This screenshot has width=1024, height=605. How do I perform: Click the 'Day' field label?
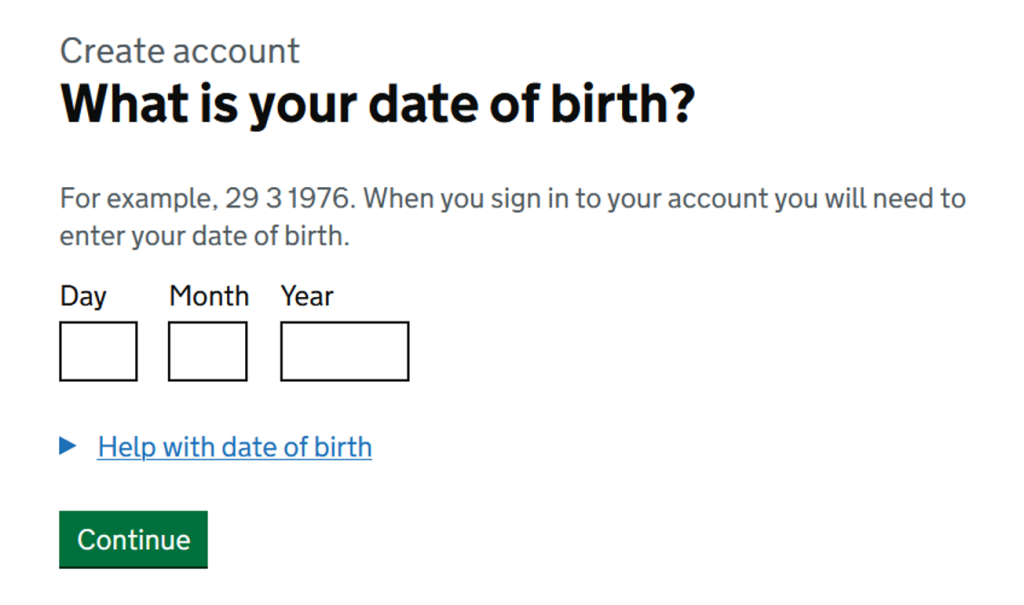coord(83,296)
